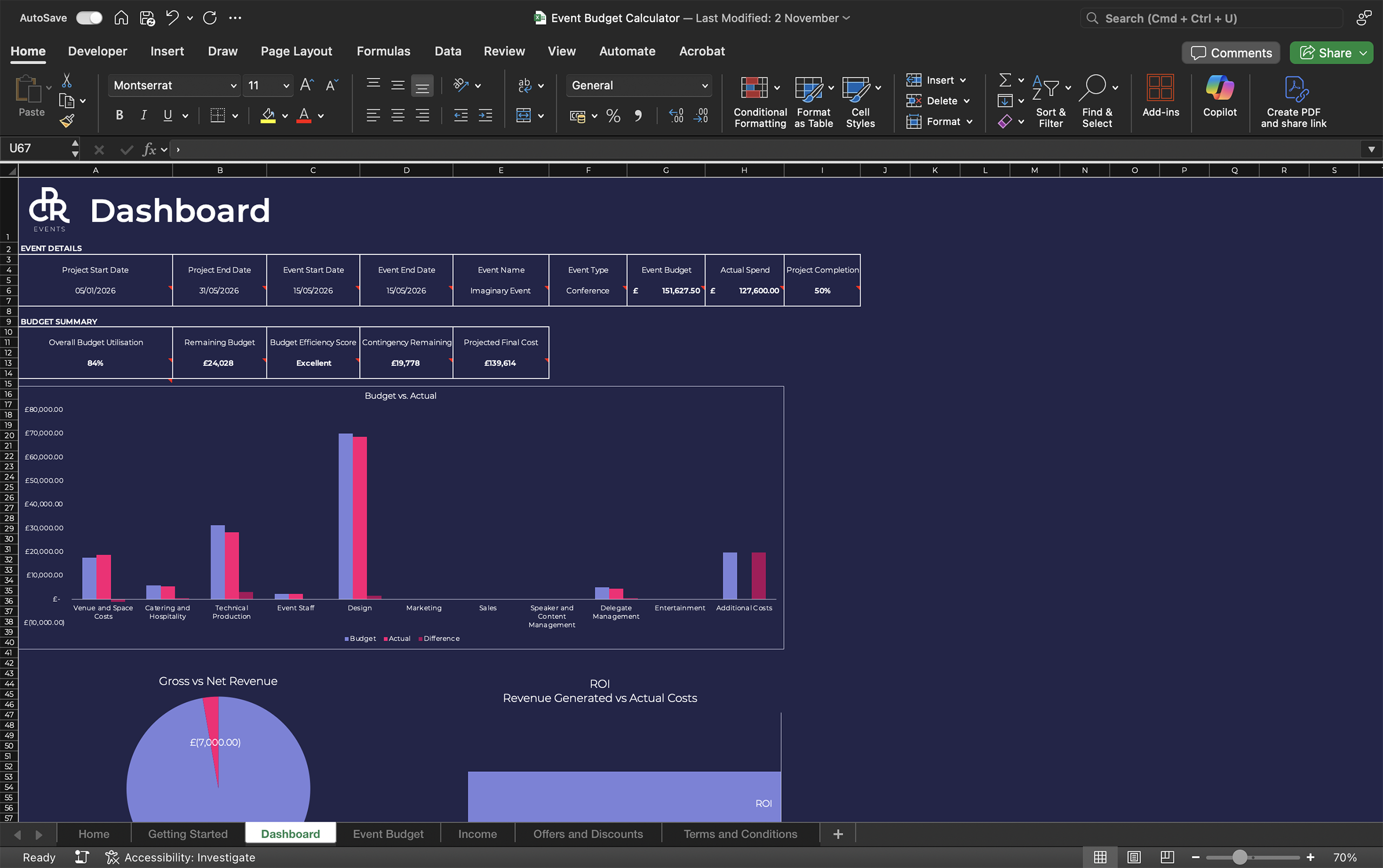Viewport: 1383px width, 868px height.
Task: Toggle the AutoSave switch
Action: (89, 18)
